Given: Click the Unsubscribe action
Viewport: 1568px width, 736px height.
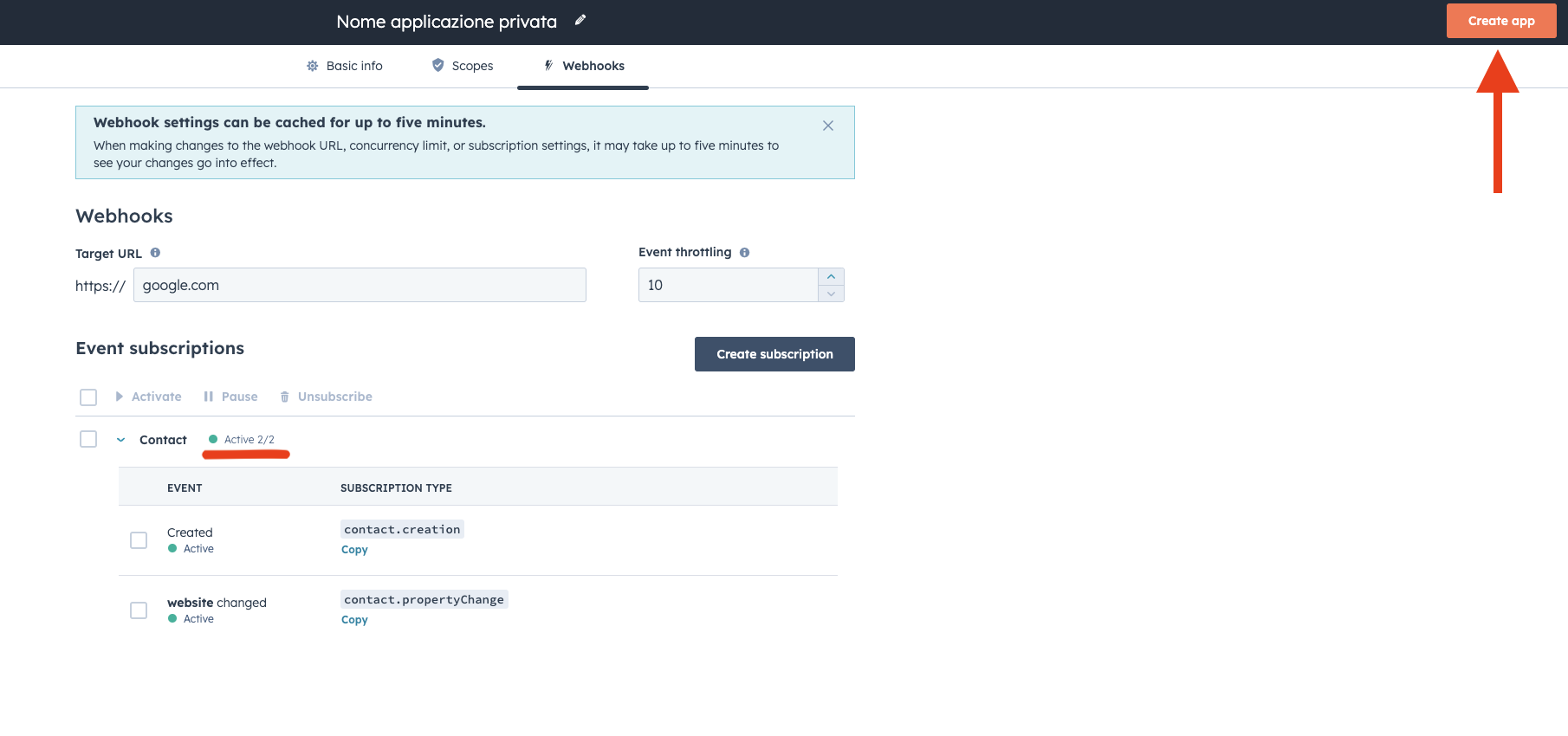Looking at the screenshot, I should pos(326,397).
